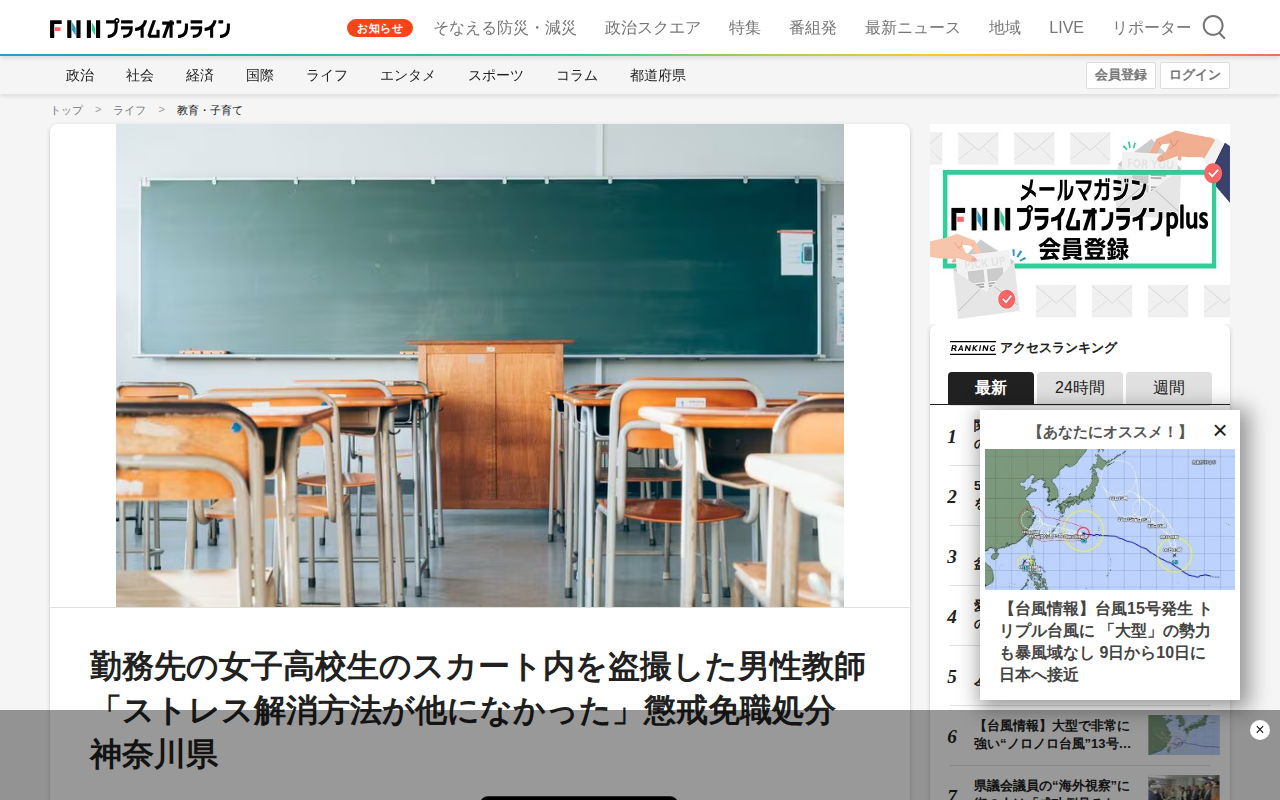
Task: Switch ranking to 24時間 tab
Action: [1080, 388]
